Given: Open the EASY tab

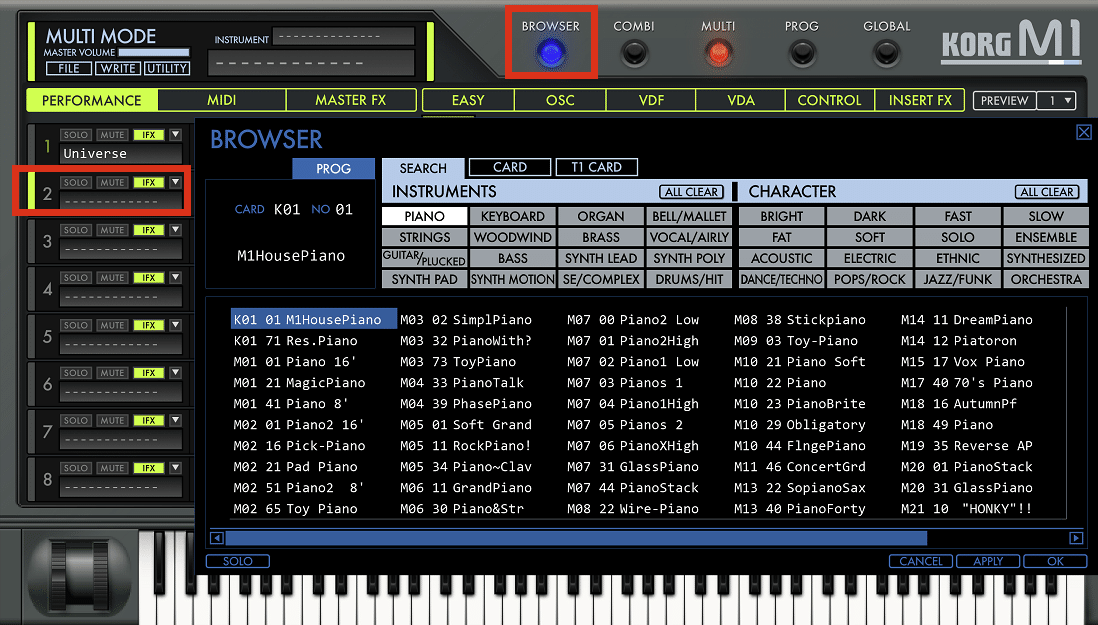Looking at the screenshot, I should (x=468, y=100).
